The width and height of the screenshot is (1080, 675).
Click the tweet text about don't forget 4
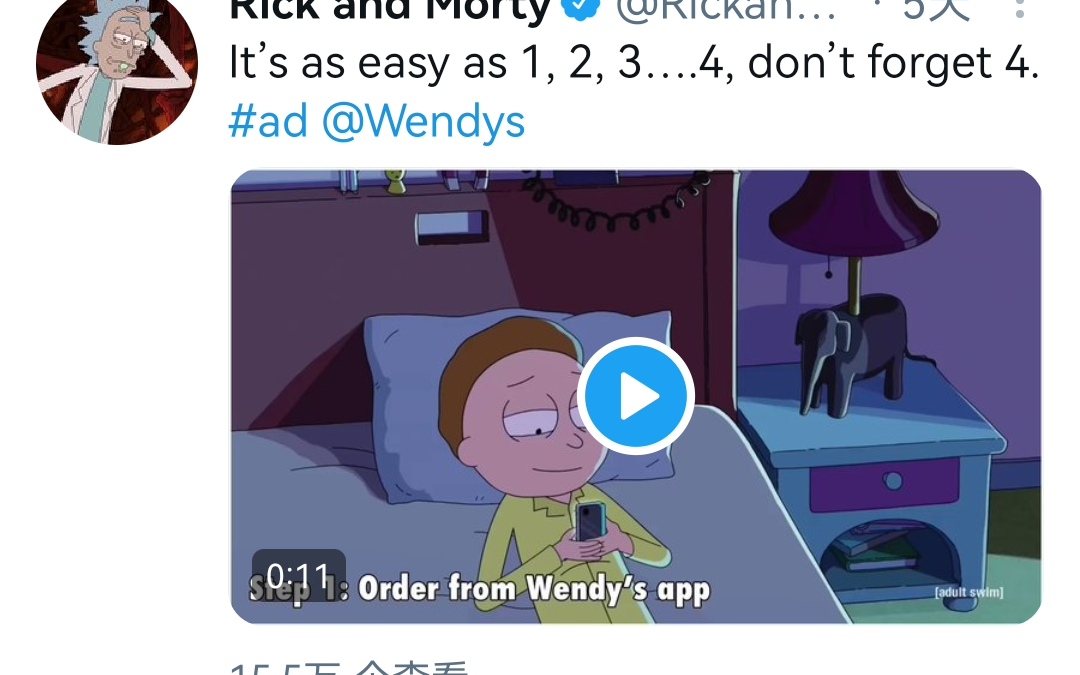634,63
